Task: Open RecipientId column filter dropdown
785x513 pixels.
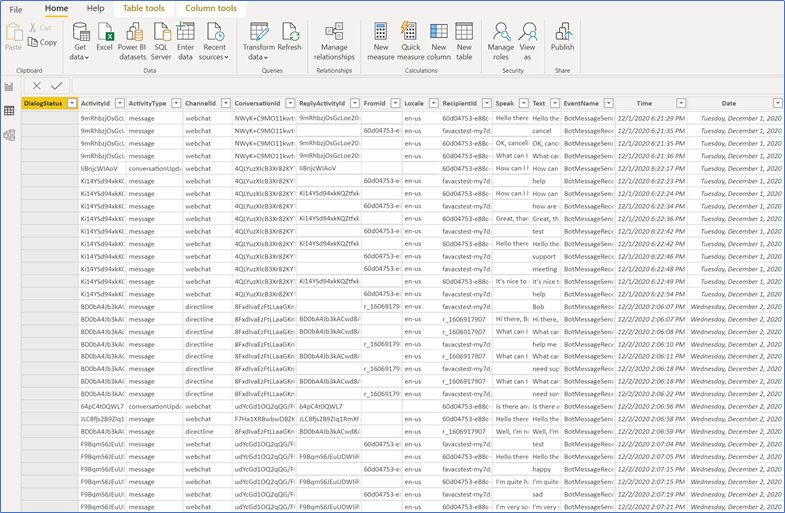Action: (x=487, y=103)
